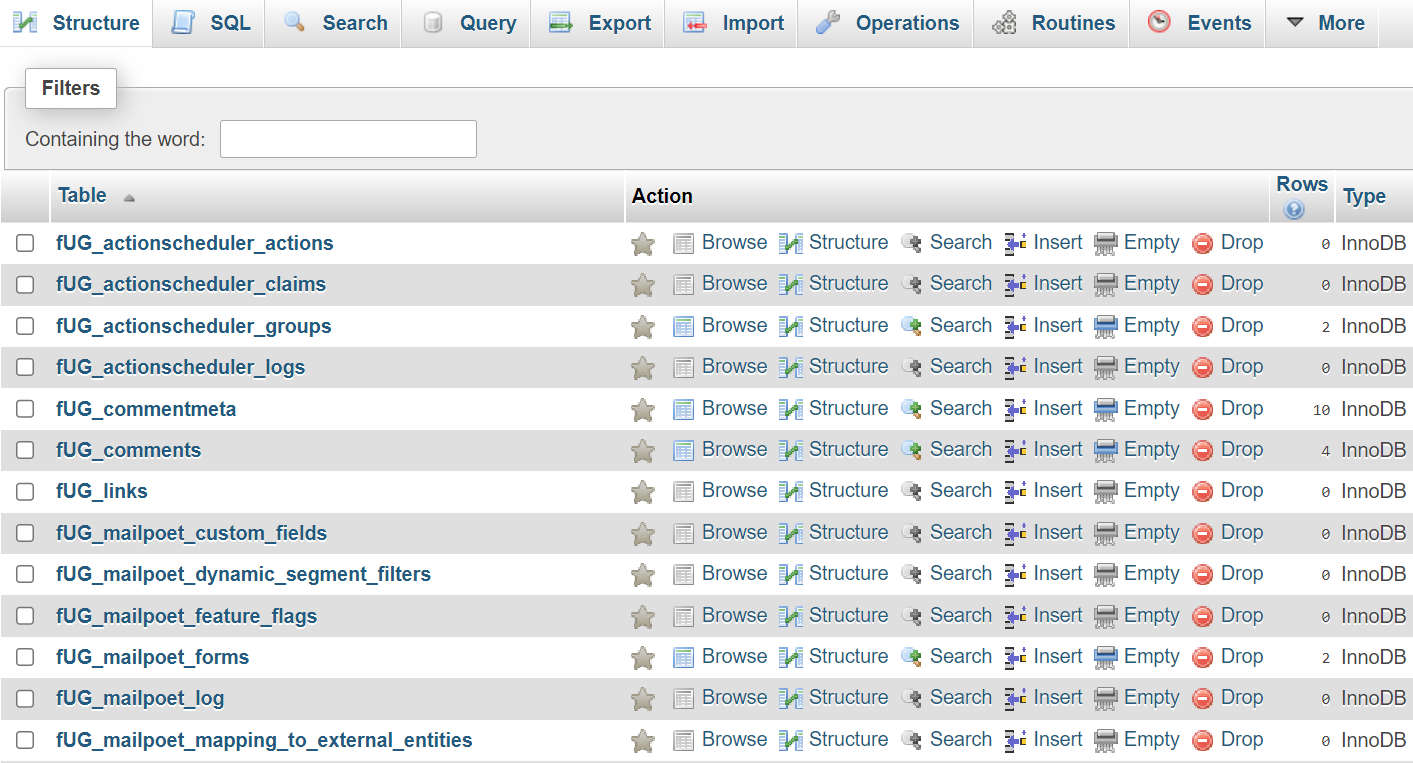1413x763 pixels.
Task: Collapse the Filters panel header
Action: point(70,88)
